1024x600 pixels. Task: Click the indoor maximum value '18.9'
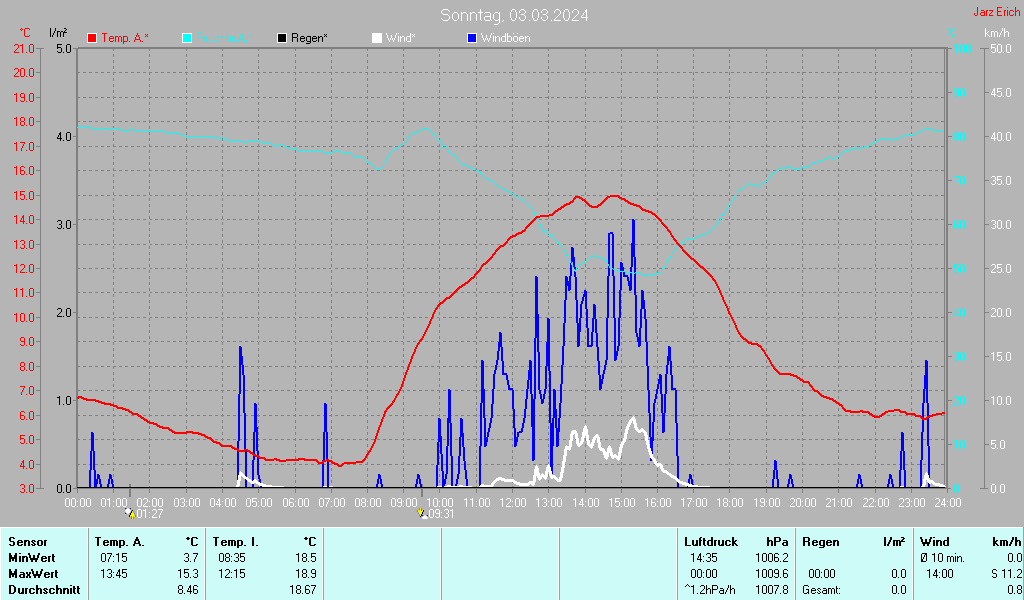coord(306,574)
